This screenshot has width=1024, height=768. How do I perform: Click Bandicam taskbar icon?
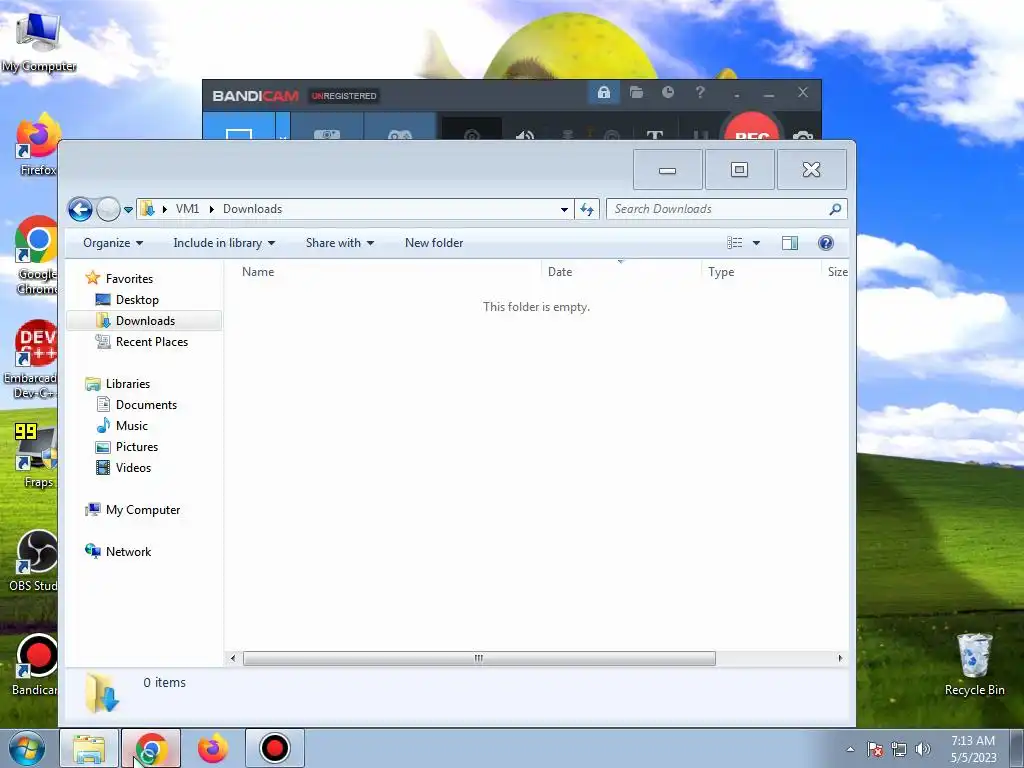pyautogui.click(x=274, y=748)
